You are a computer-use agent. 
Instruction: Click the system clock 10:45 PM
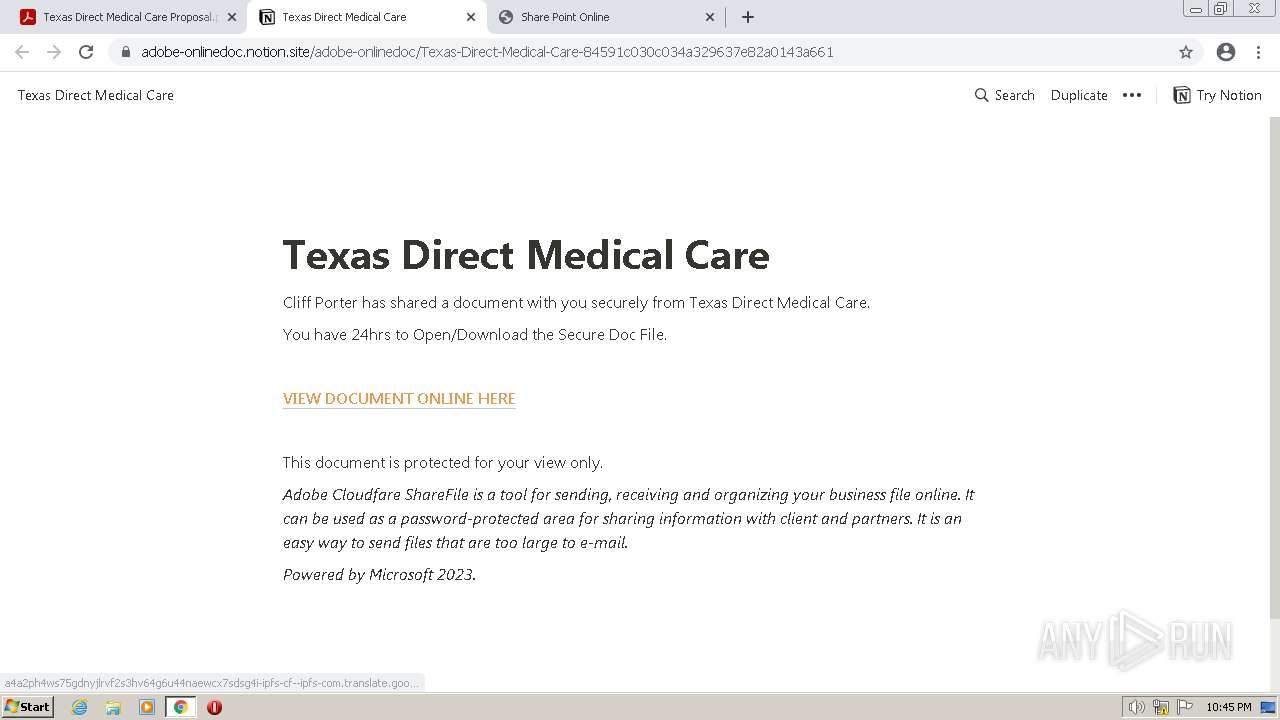[1228, 707]
